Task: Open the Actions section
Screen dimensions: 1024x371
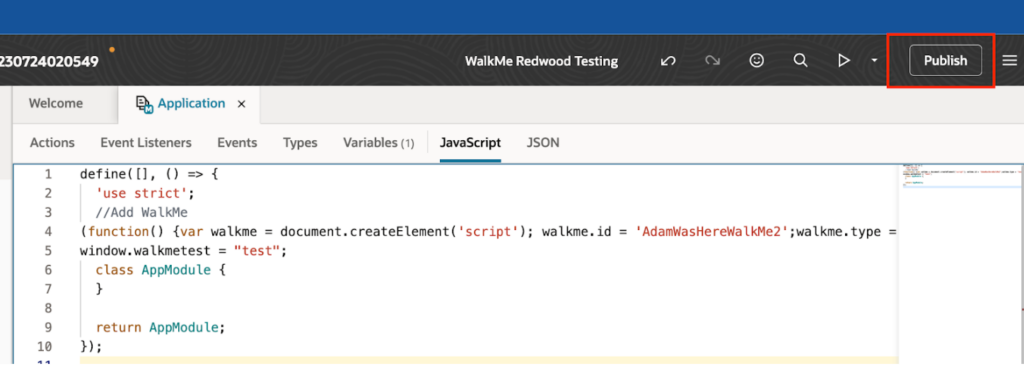Action: tap(52, 142)
